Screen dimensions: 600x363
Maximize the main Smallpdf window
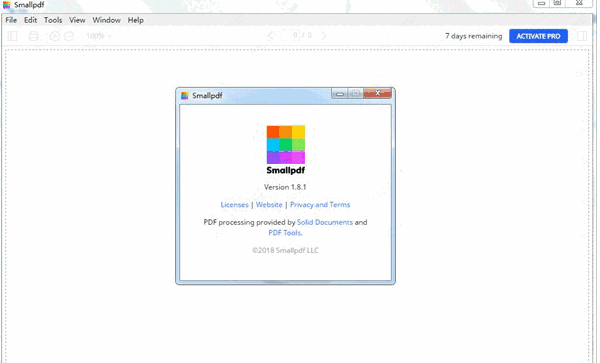(x=558, y=3)
